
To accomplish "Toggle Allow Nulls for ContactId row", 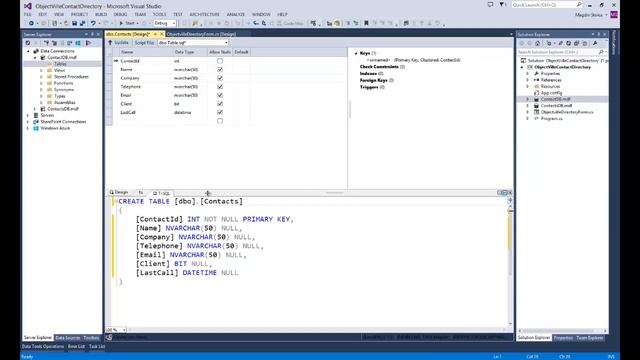I will (x=220, y=61).
